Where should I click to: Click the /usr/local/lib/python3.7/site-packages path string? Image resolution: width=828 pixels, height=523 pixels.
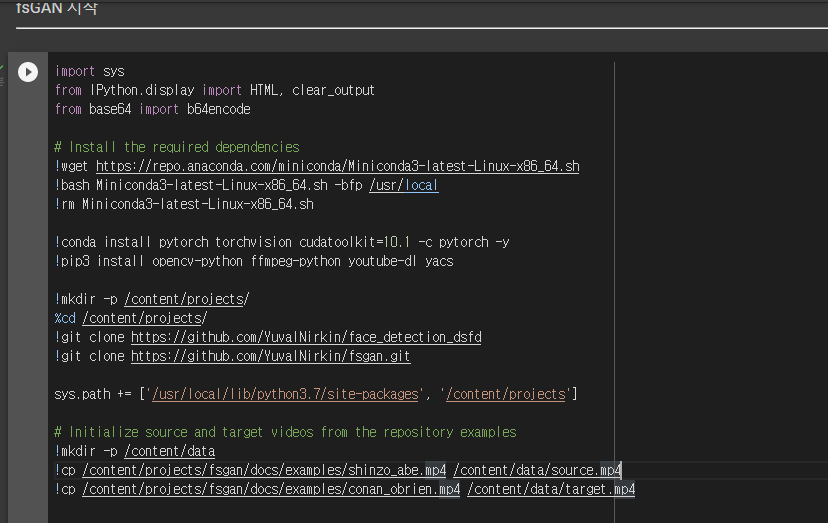coord(285,395)
